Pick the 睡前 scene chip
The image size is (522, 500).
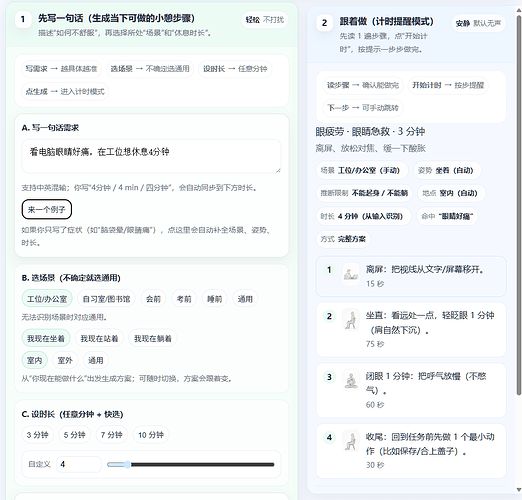pos(214,299)
